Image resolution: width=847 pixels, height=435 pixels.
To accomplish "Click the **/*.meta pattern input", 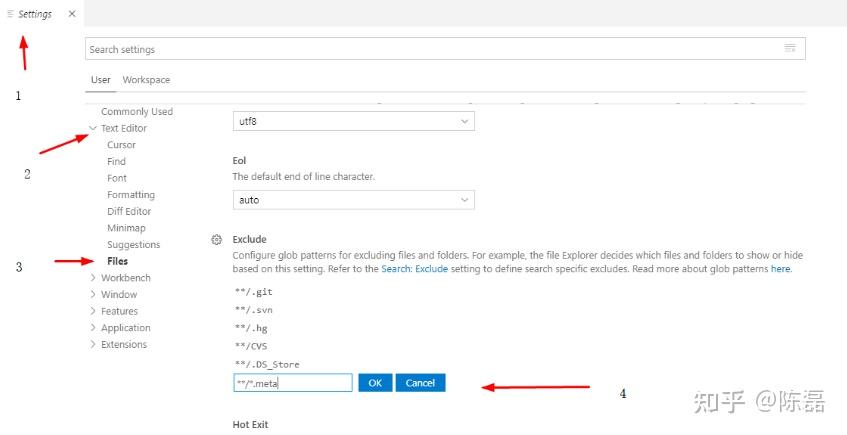I will point(292,383).
